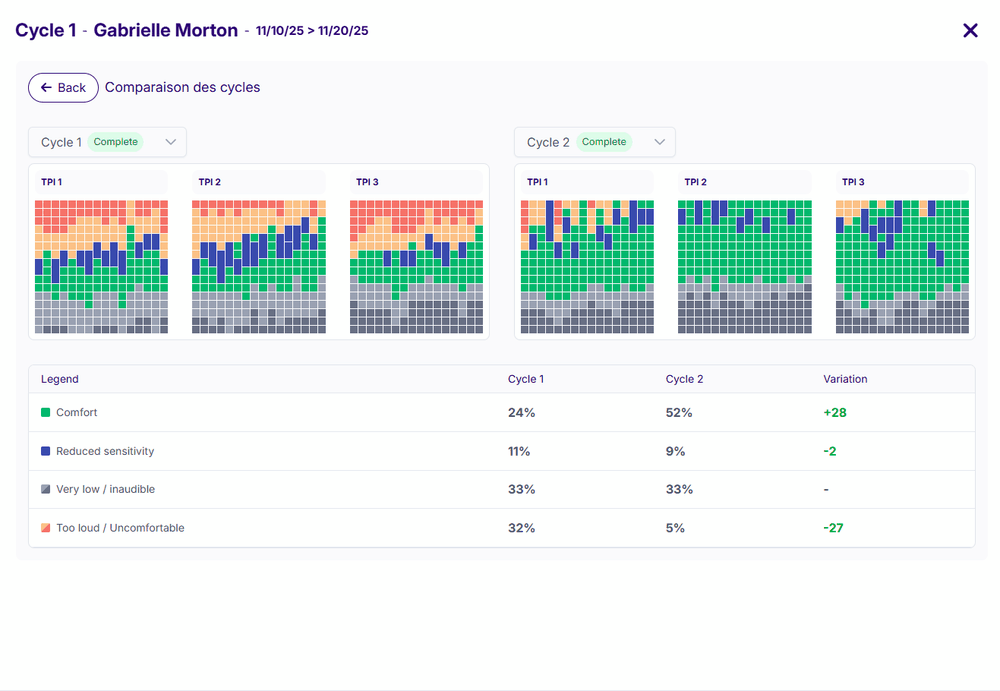Open the Cycle 2 dropdown selector
The image size is (1000, 691).
point(594,142)
